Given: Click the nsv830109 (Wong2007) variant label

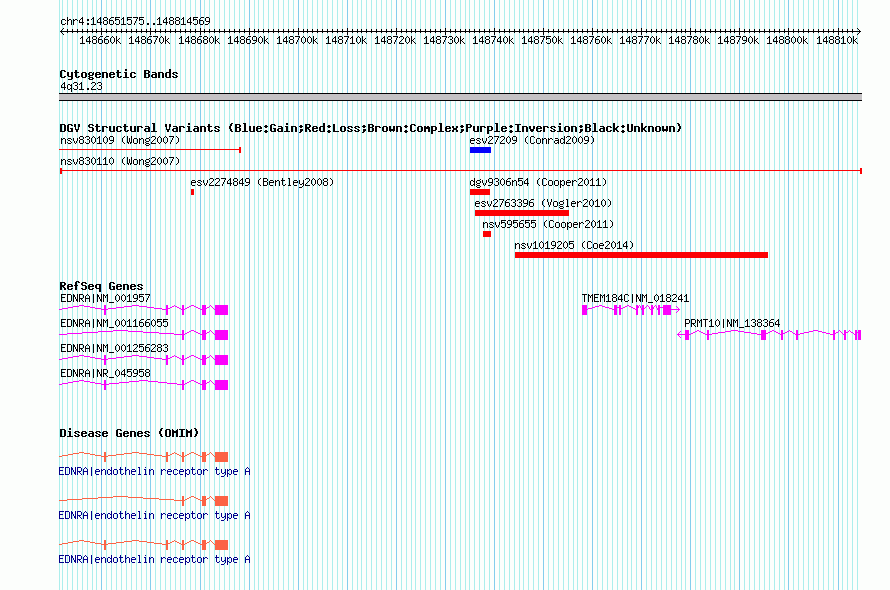Looking at the screenshot, I should point(120,140).
